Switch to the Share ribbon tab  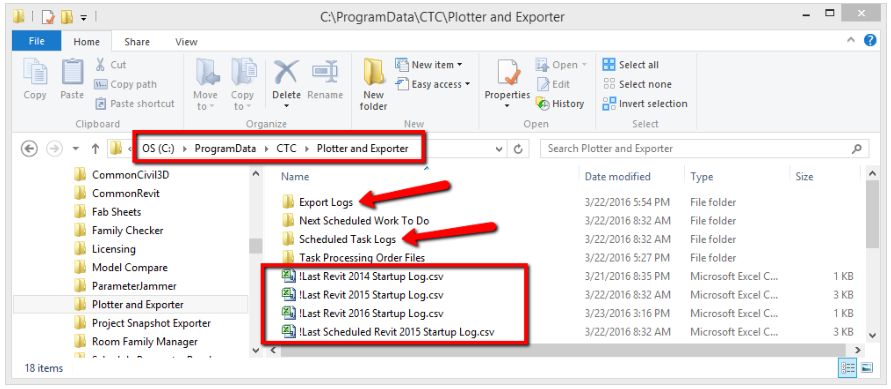point(137,41)
